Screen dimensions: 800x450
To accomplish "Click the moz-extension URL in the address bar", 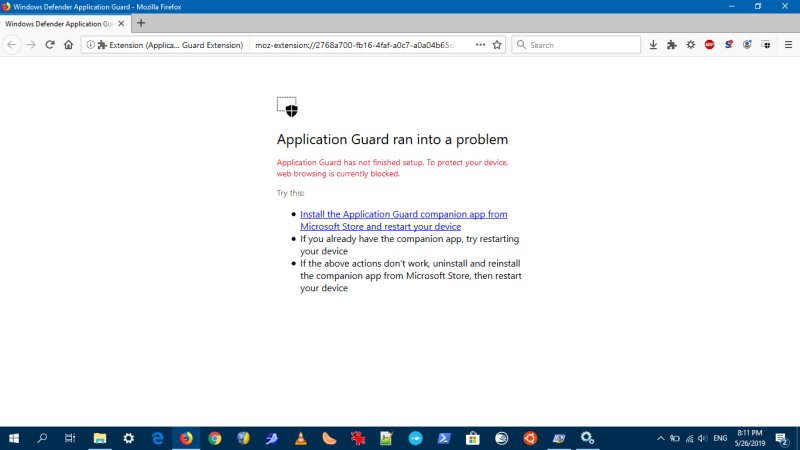I will (354, 45).
